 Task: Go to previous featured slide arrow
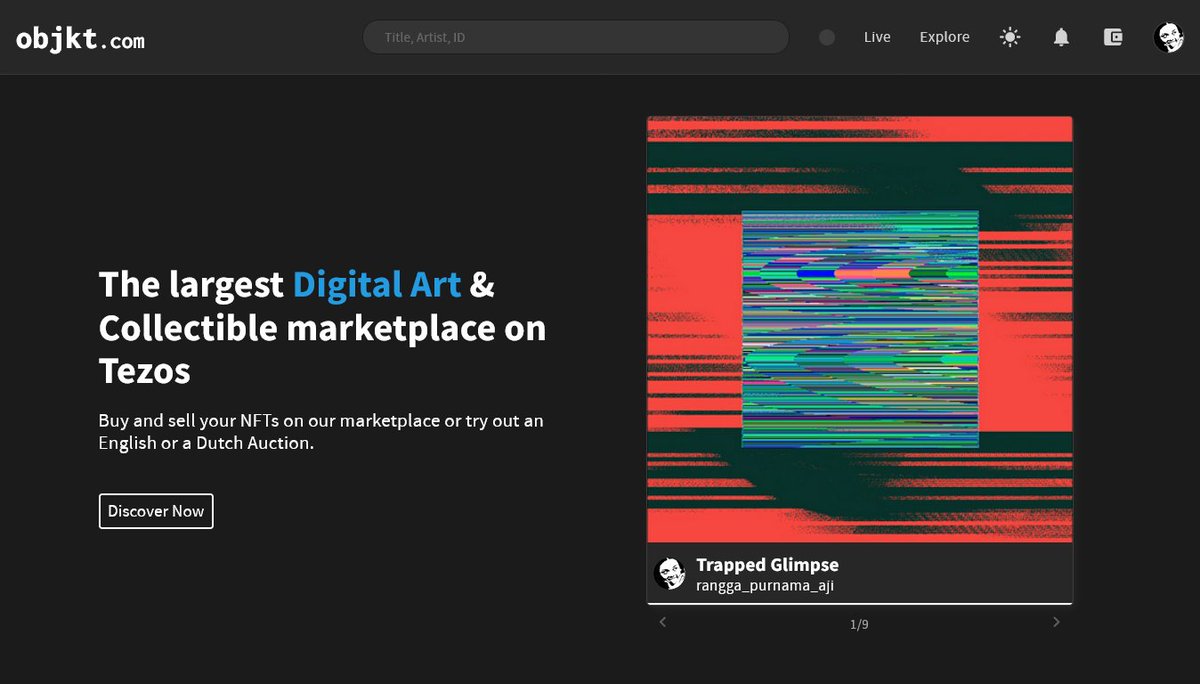click(x=662, y=622)
